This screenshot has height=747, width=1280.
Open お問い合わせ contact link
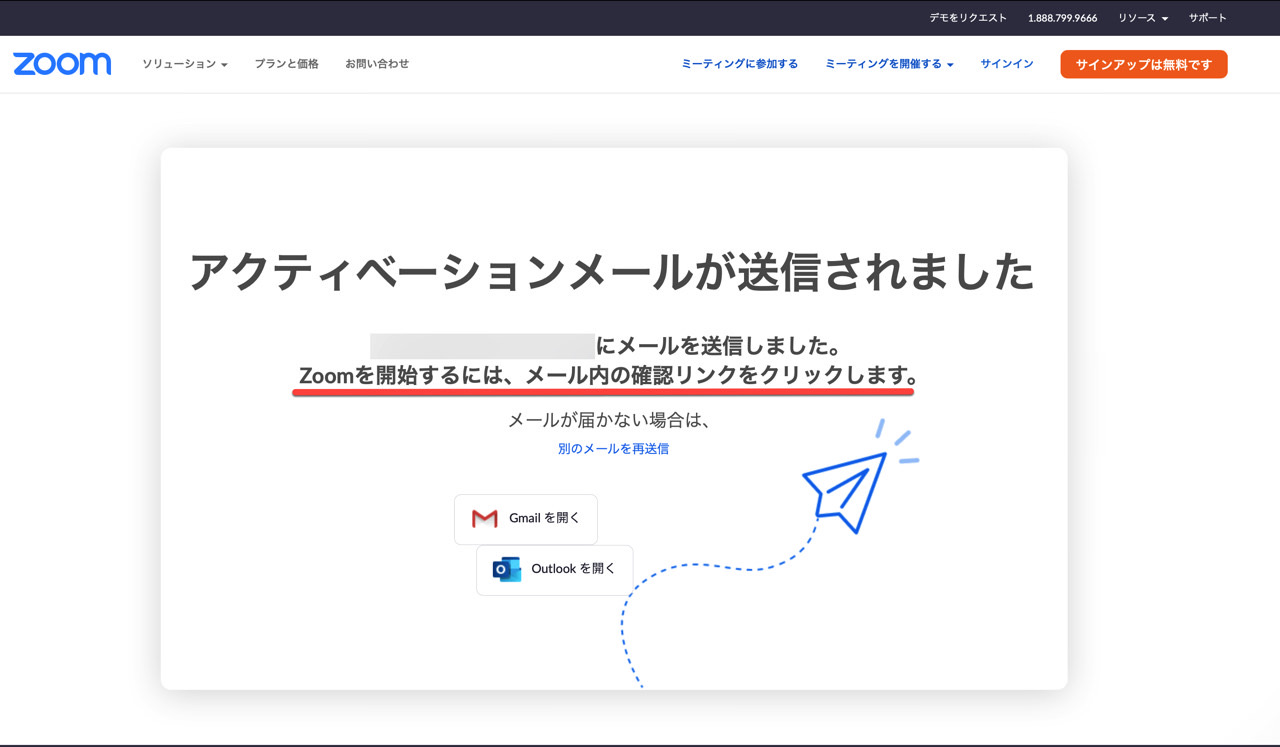click(377, 64)
